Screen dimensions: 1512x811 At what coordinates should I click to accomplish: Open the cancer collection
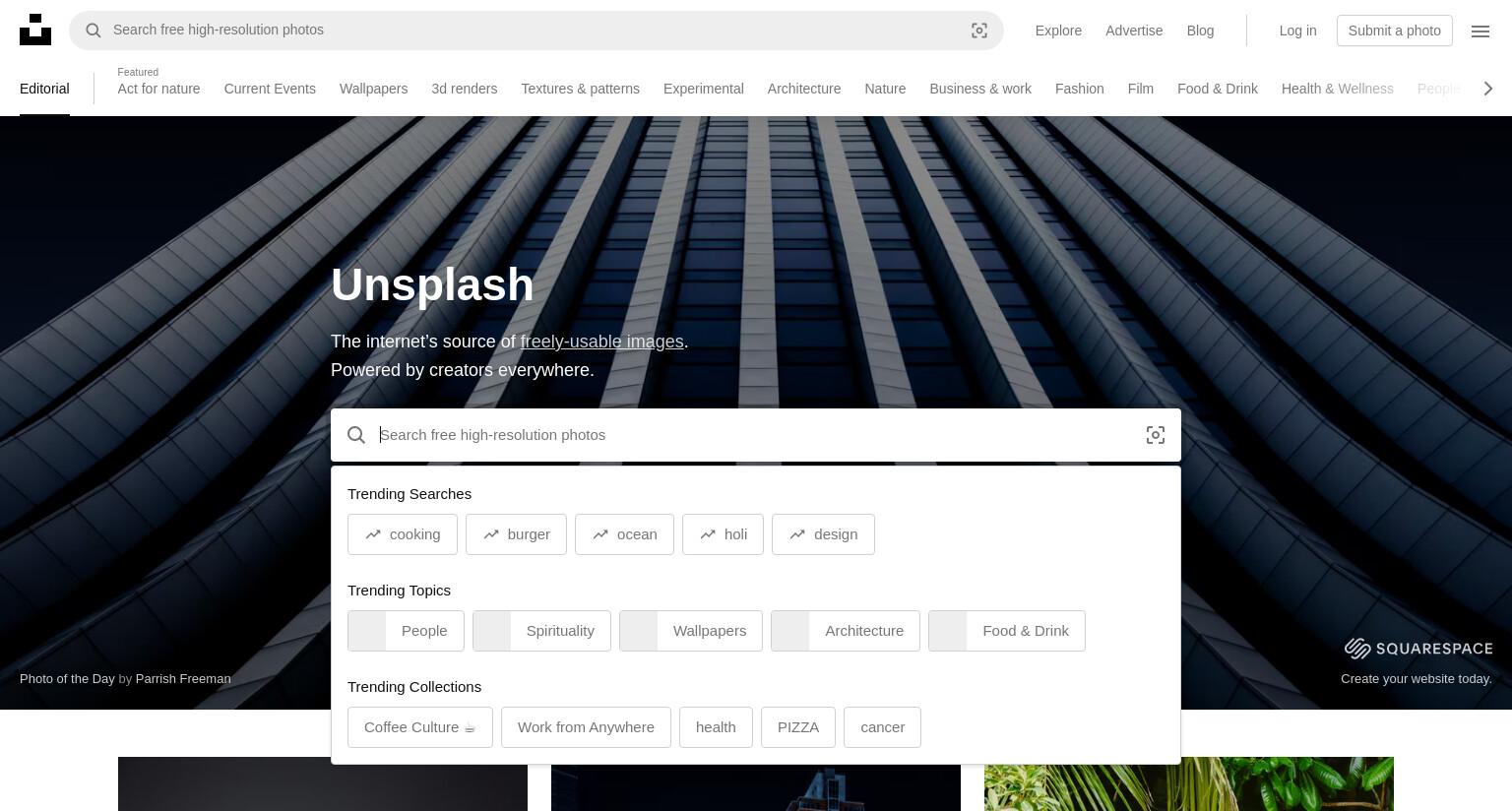click(x=882, y=727)
